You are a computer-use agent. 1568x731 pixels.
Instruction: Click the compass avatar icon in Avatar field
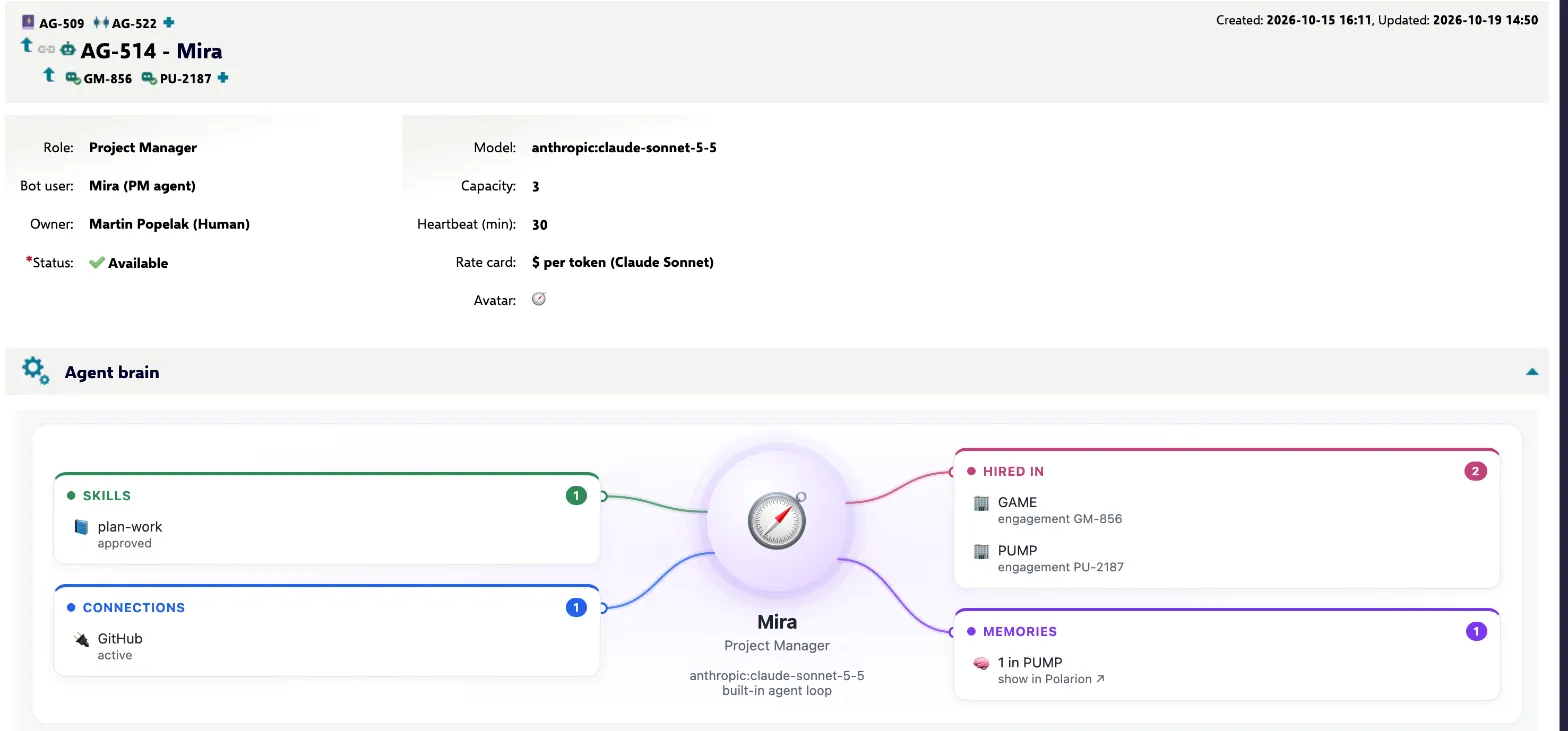click(539, 299)
